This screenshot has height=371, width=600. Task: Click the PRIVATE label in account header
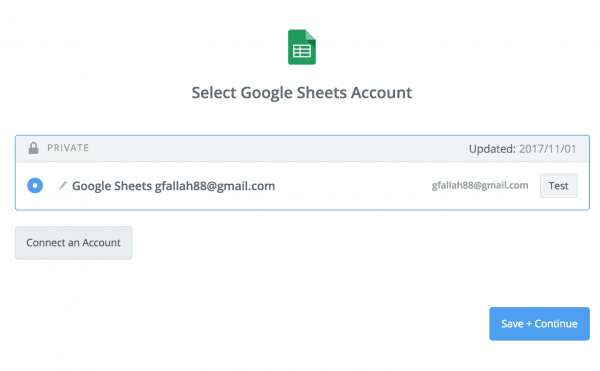pyautogui.click(x=68, y=148)
